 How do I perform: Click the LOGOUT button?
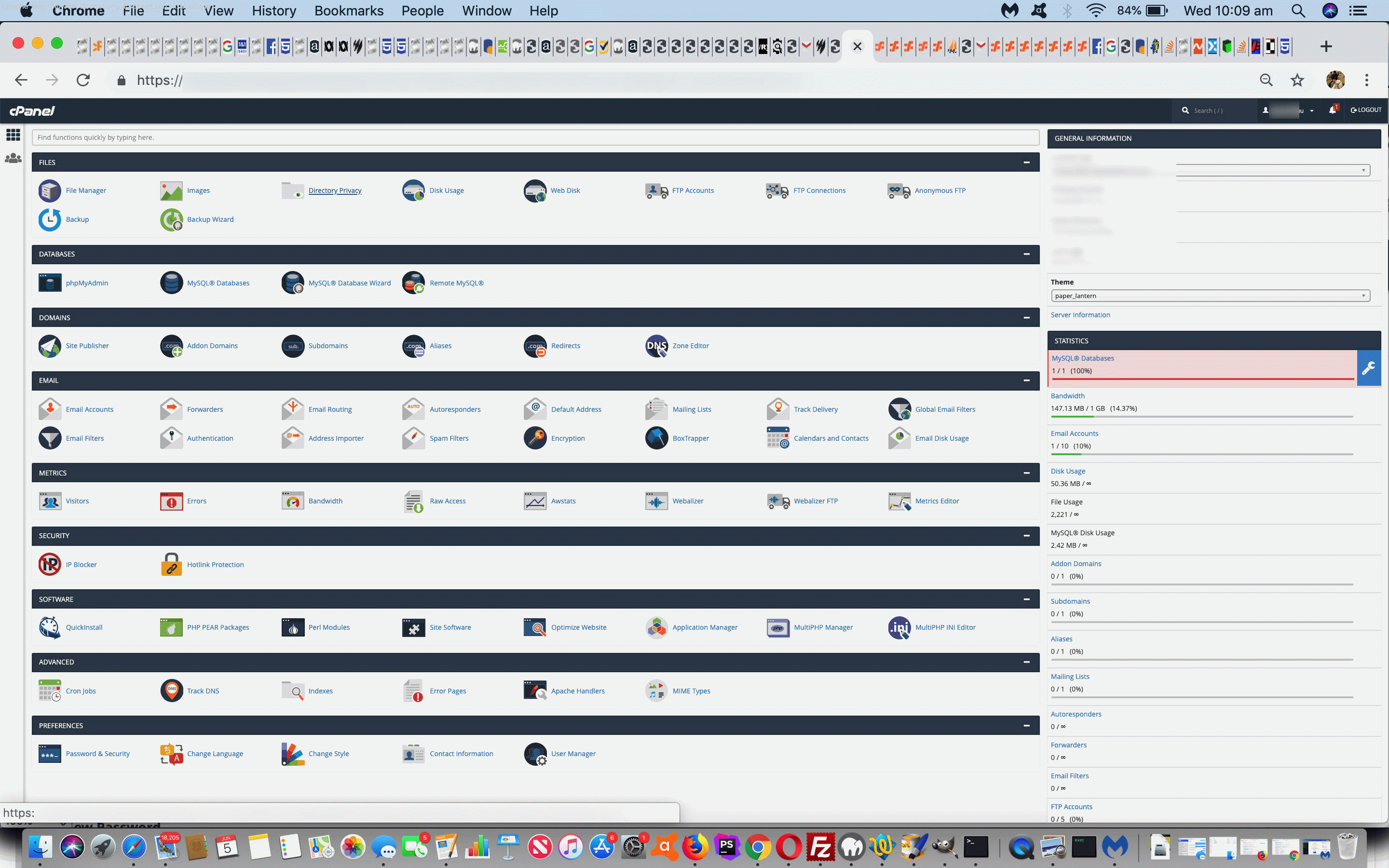coord(1366,110)
